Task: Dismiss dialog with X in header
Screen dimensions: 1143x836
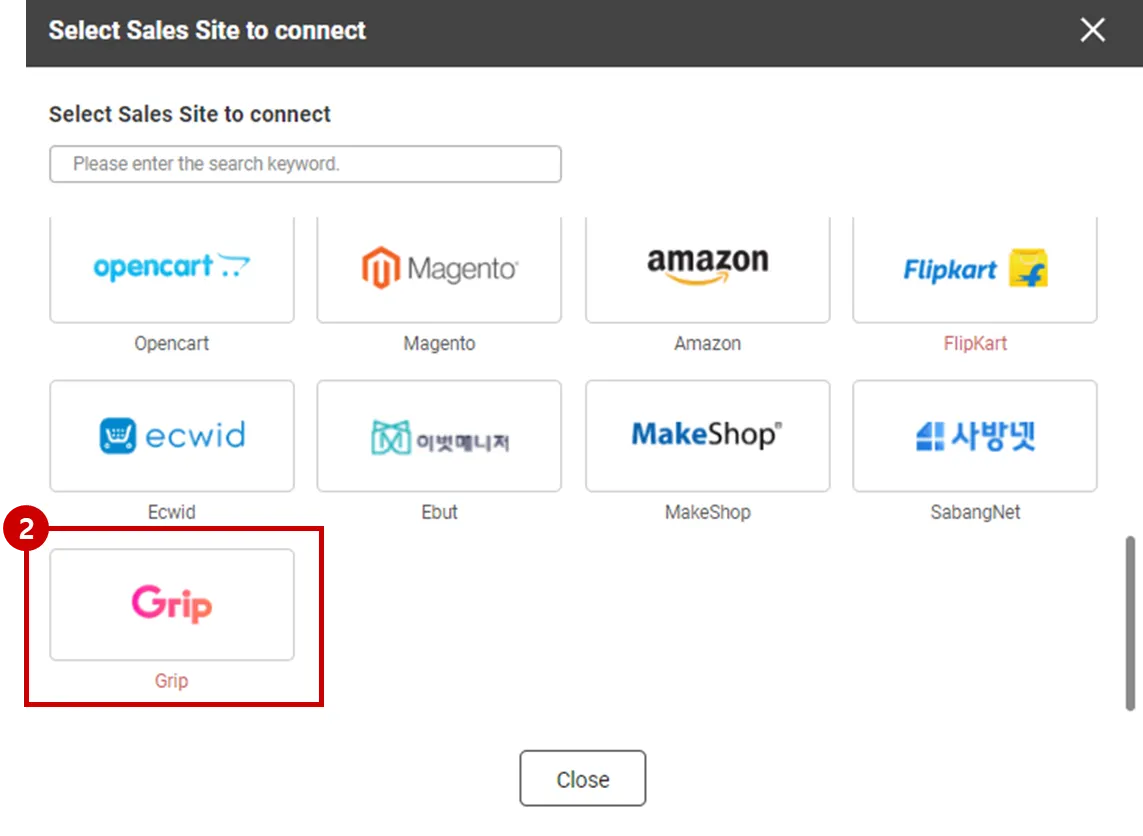Action: pos(1092,30)
